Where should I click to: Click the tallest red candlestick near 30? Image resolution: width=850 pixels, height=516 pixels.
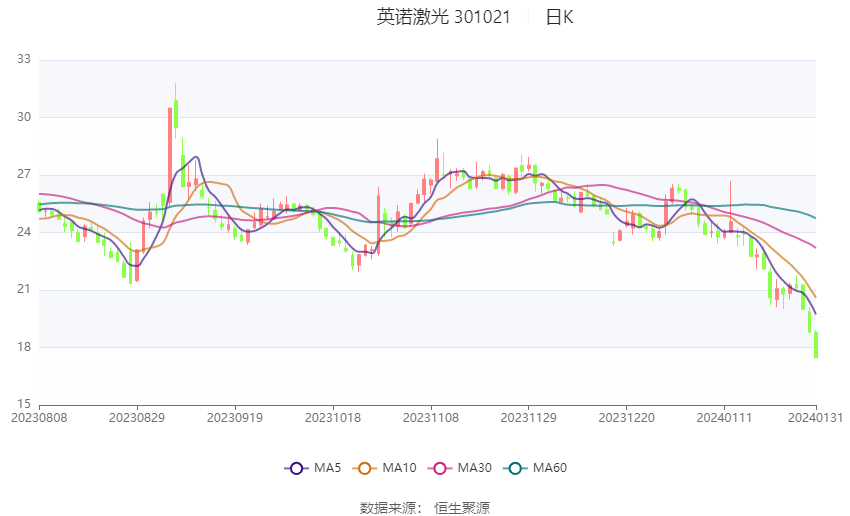(x=170, y=155)
